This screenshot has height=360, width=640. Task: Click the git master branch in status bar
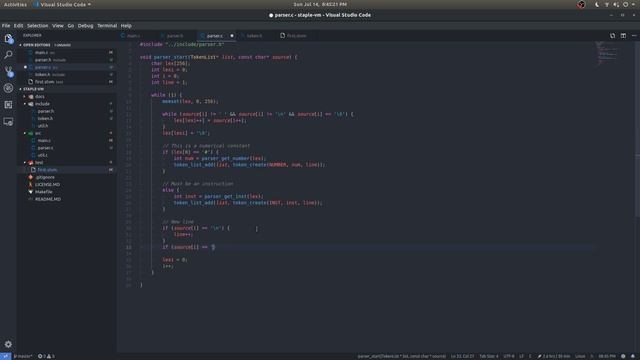22,356
